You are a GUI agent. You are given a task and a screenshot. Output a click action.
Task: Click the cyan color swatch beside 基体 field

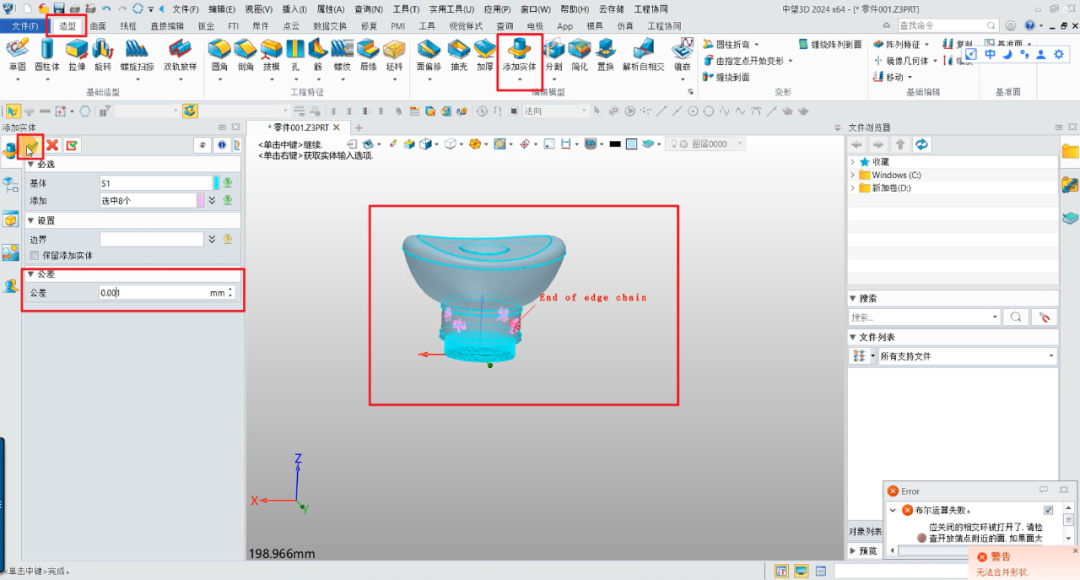(x=216, y=183)
